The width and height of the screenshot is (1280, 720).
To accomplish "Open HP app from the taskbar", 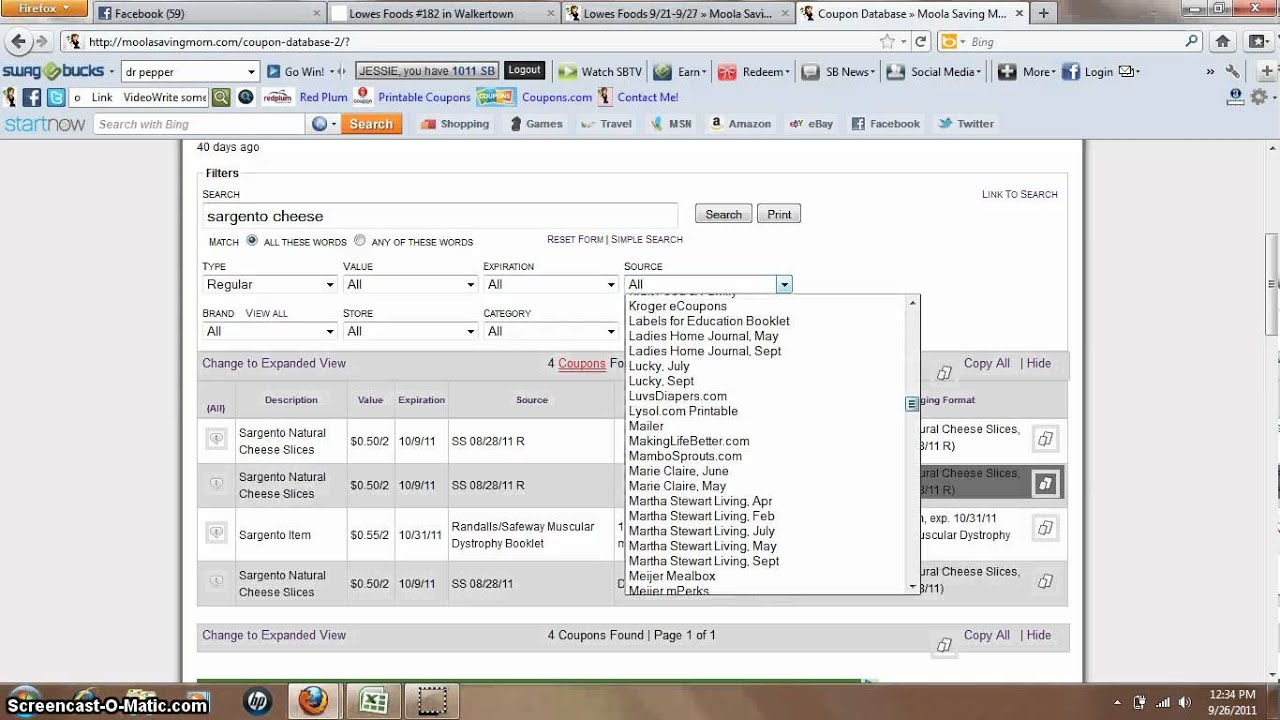I will (x=257, y=701).
